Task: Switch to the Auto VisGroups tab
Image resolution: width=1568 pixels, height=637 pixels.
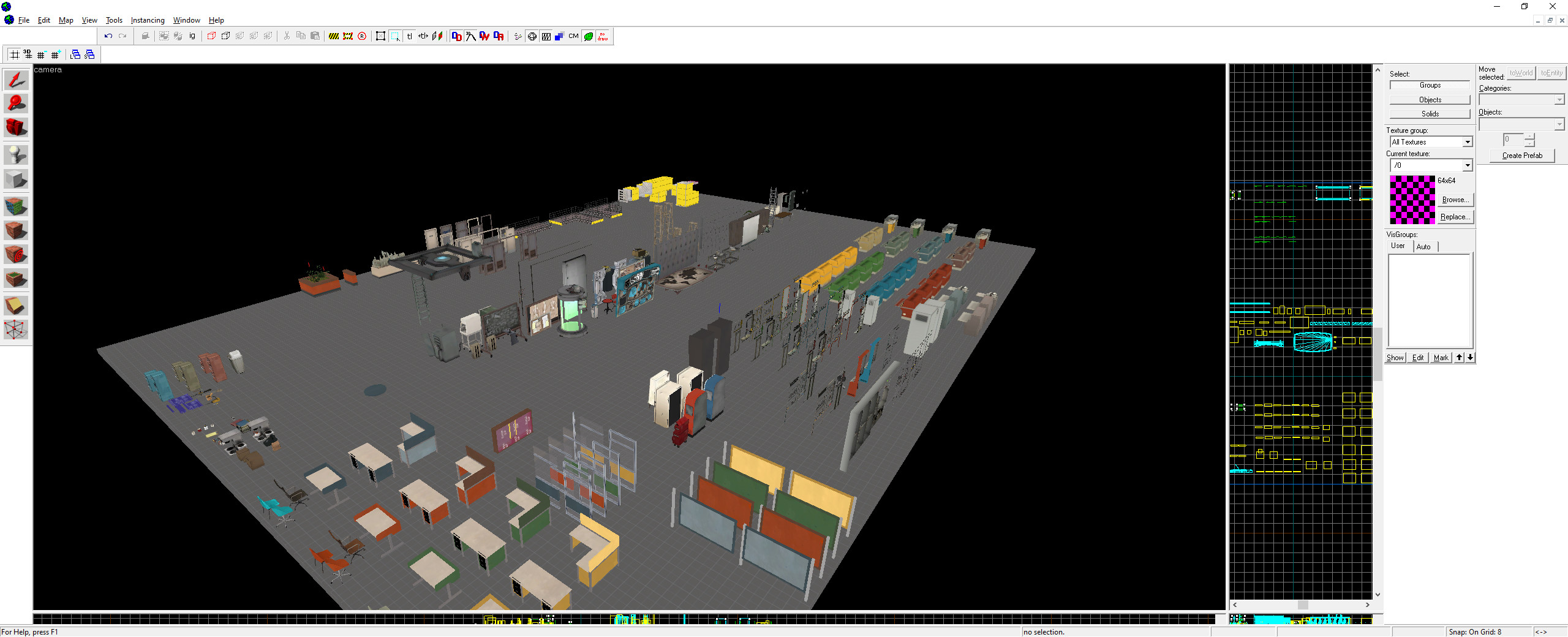Action: (x=1424, y=246)
